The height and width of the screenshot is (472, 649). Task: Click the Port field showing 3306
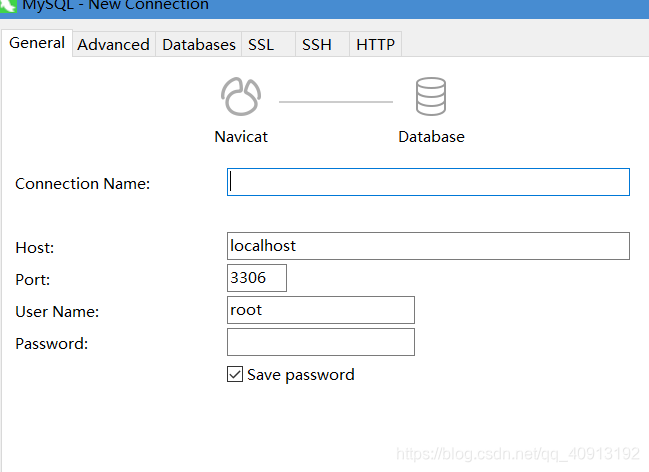tap(257, 278)
